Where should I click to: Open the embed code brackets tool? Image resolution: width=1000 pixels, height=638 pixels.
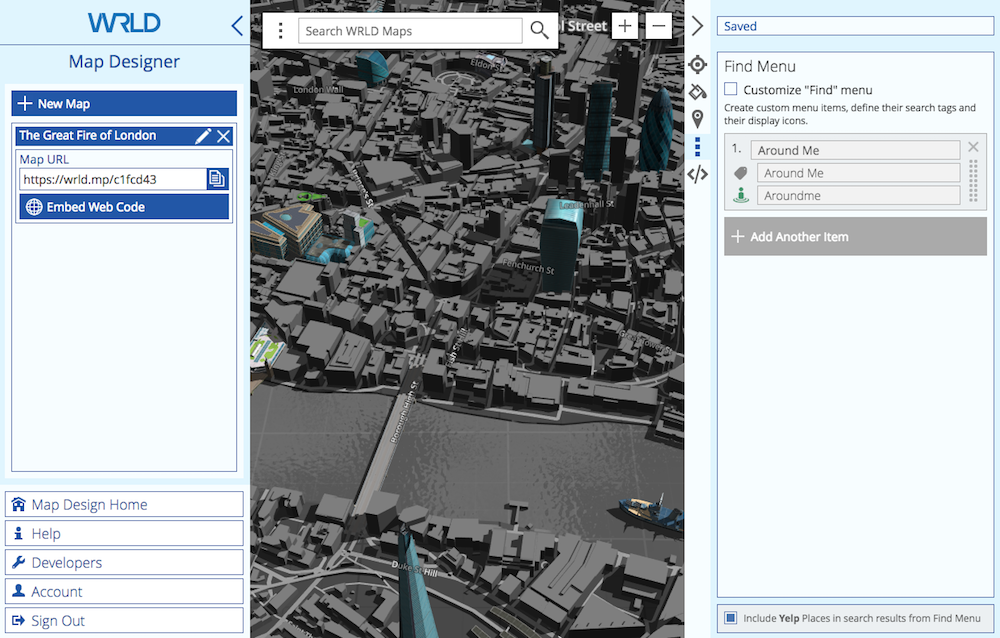(698, 174)
